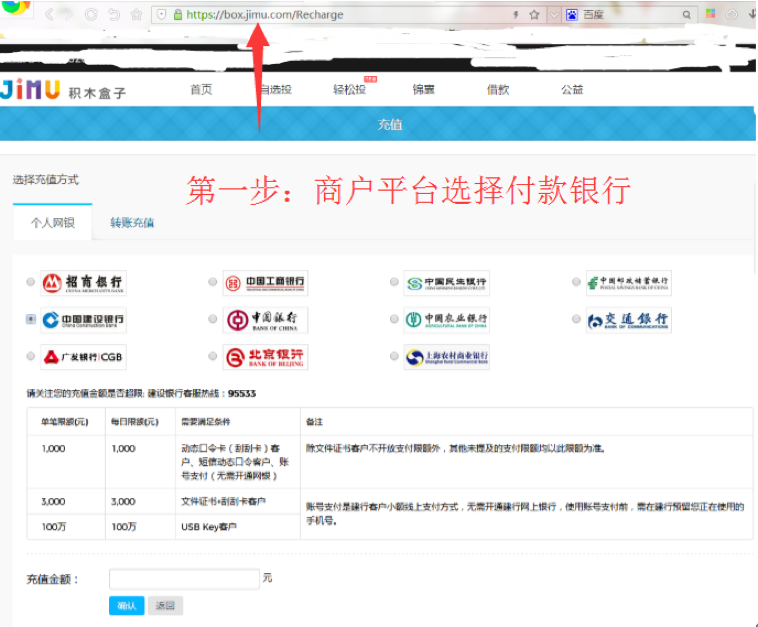This screenshot has height=627, width=758.
Task: Click the 交通银行 bank logo
Action: [x=628, y=320]
